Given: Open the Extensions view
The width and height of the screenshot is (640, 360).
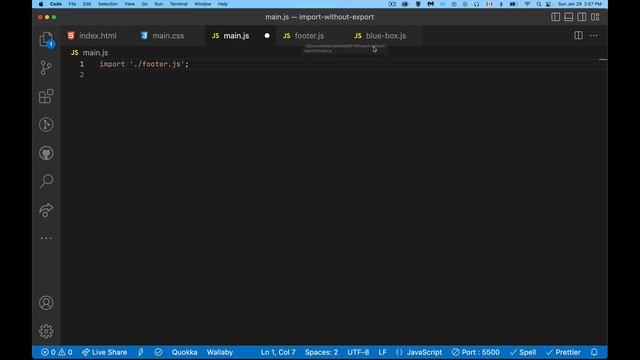Looking at the screenshot, I should pyautogui.click(x=46, y=96).
